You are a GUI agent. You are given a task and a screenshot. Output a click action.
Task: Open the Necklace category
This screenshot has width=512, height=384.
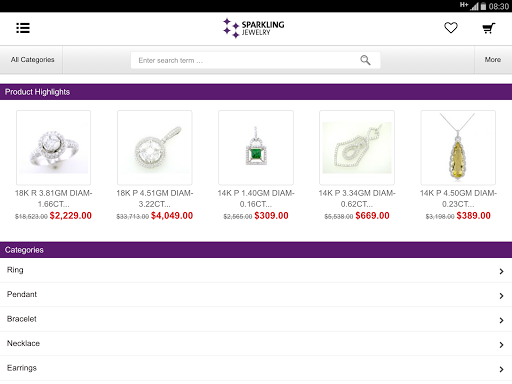(x=256, y=344)
